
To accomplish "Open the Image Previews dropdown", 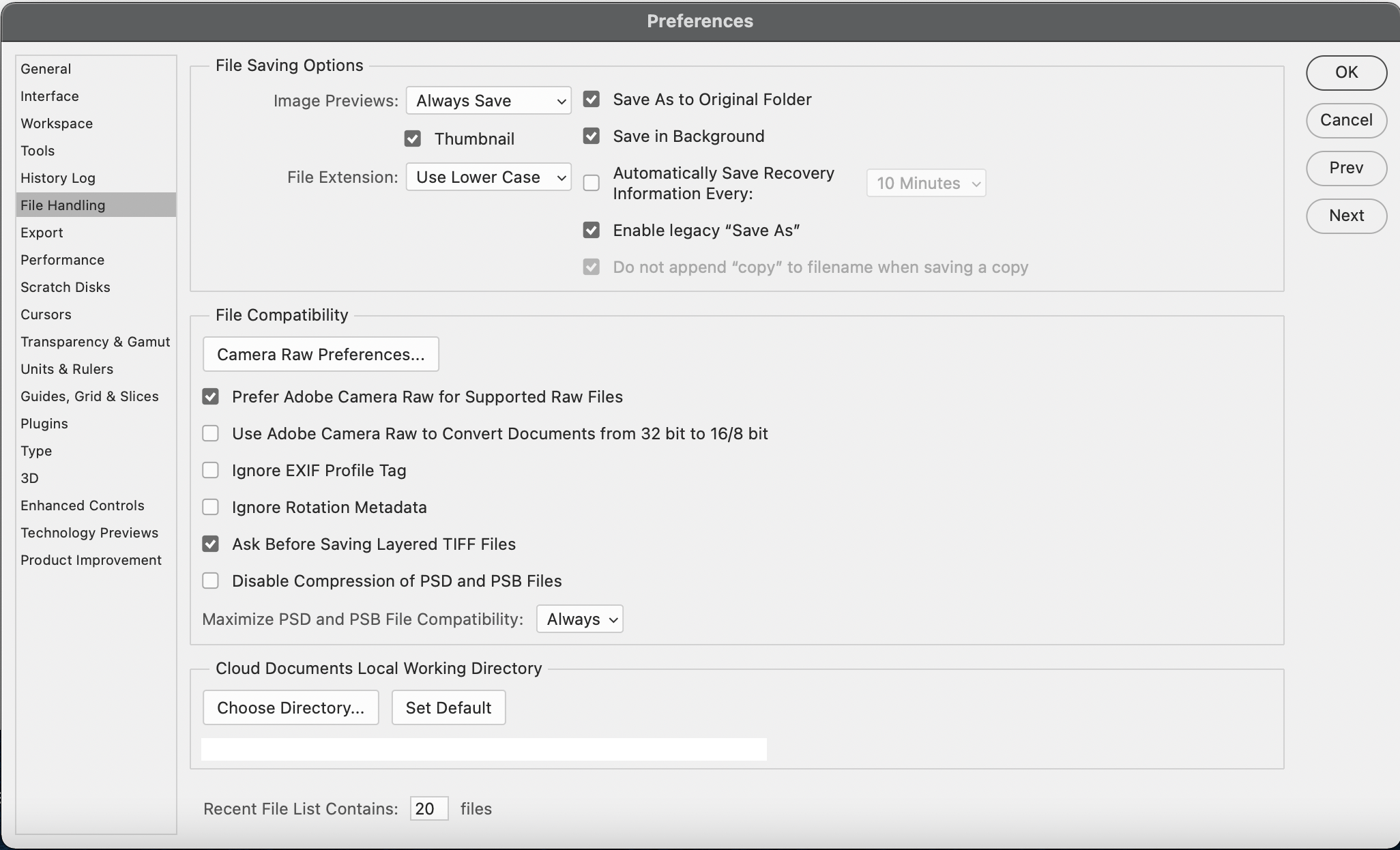I will 488,100.
